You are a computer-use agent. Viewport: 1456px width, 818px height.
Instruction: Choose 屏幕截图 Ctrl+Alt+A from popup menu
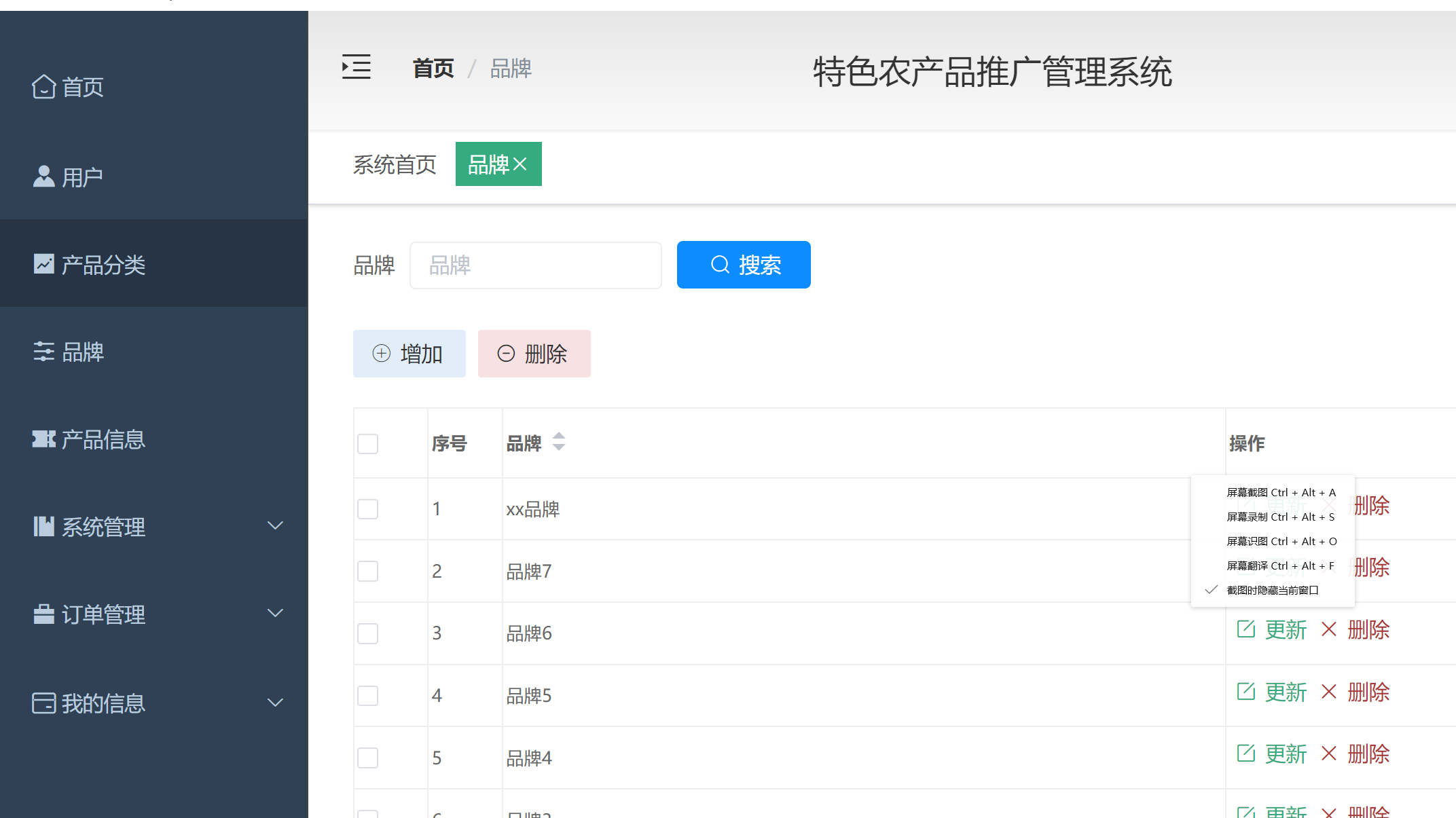pos(1273,492)
